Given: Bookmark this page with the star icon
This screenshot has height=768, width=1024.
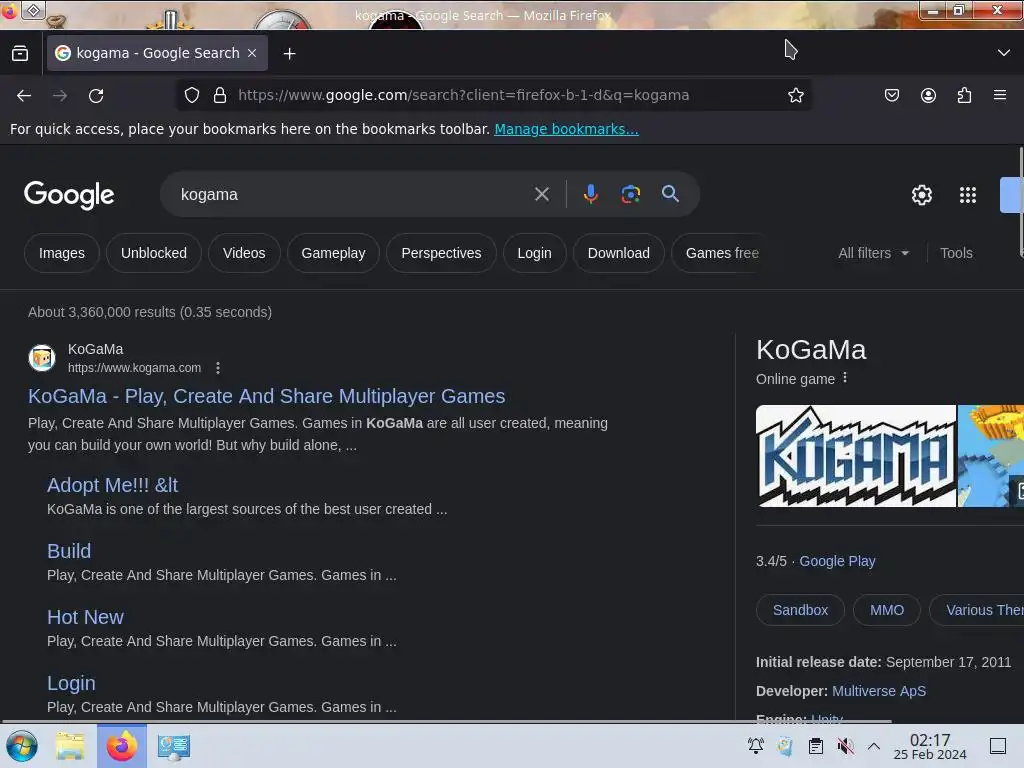Looking at the screenshot, I should (x=795, y=95).
